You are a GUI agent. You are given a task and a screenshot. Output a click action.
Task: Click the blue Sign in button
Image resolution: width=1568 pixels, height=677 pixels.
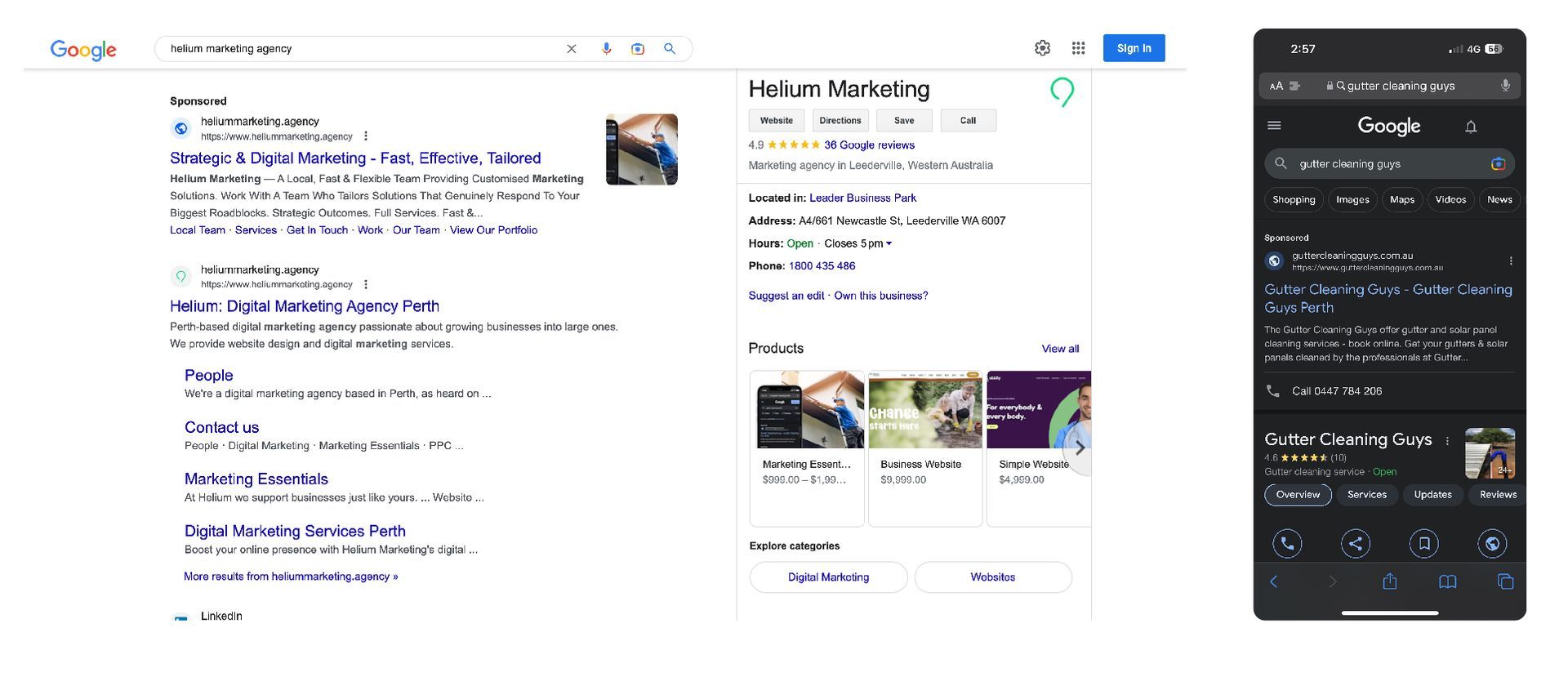(1134, 48)
